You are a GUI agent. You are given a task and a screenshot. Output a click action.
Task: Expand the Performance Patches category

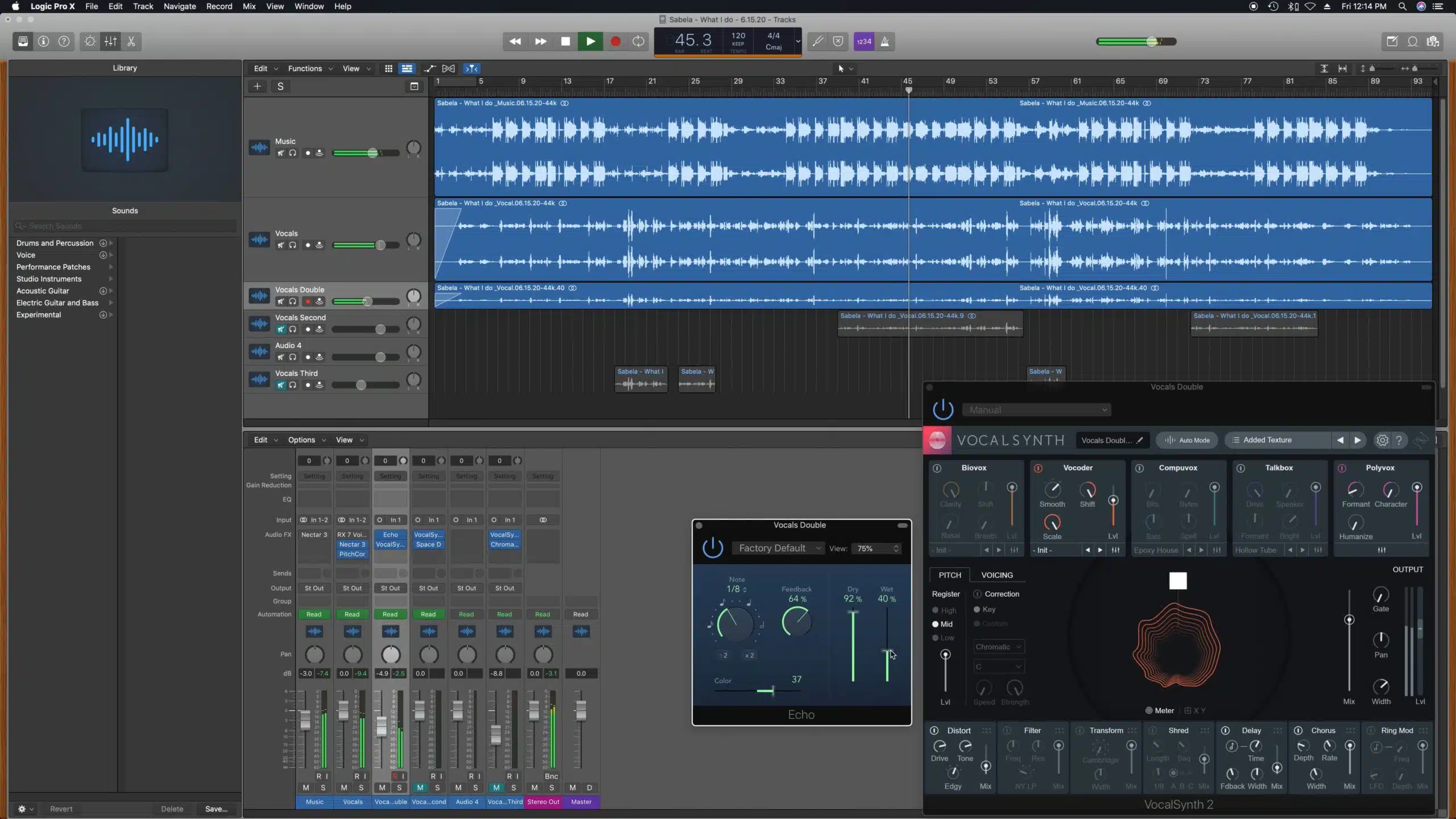[x=111, y=267]
